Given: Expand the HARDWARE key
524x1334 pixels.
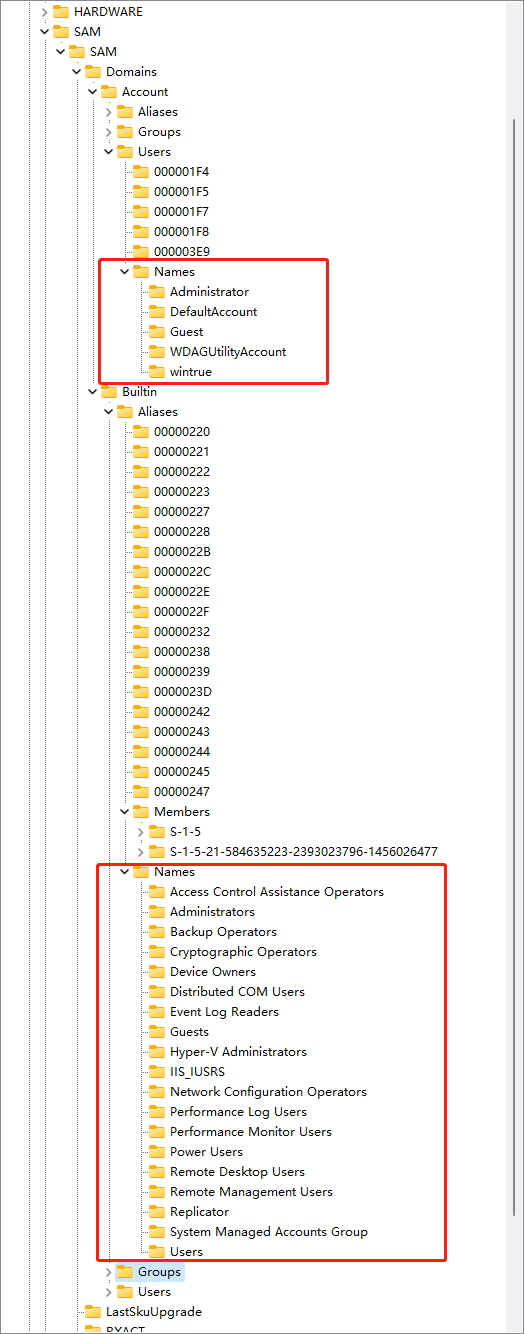Looking at the screenshot, I should (x=44, y=12).
